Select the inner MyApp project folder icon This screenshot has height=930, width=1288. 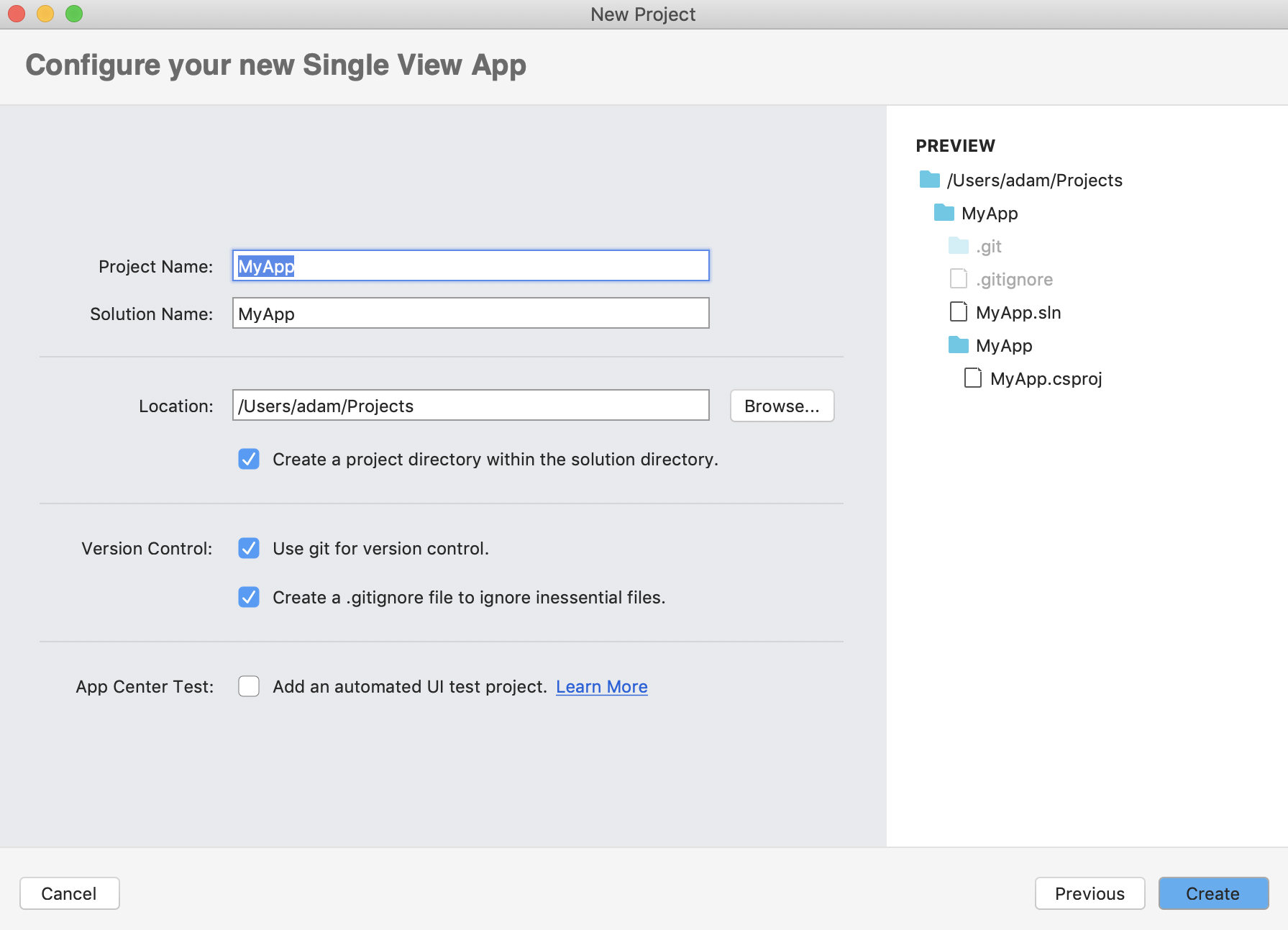[958, 345]
